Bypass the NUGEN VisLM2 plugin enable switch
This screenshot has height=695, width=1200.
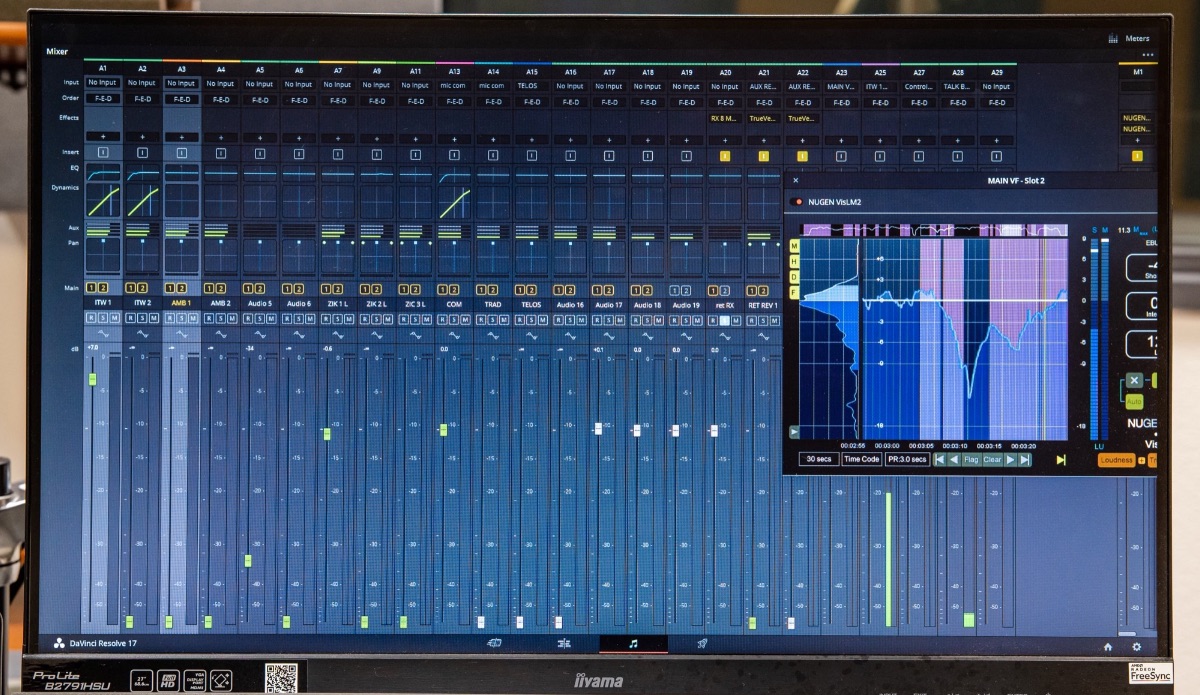[x=797, y=201]
